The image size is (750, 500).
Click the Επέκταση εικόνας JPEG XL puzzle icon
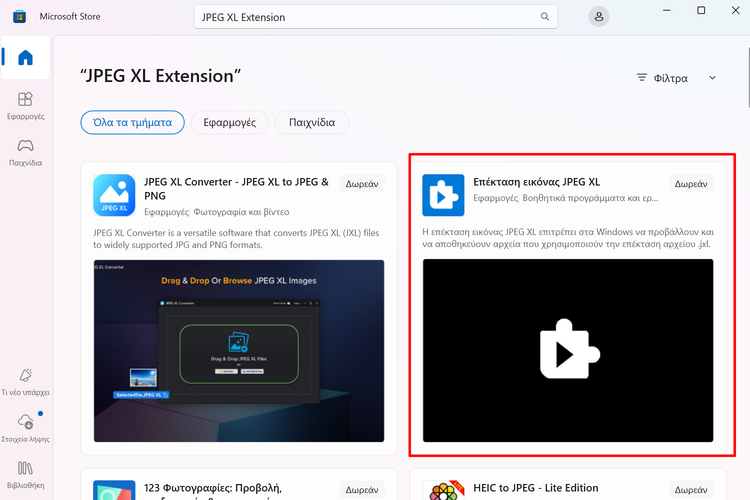tap(443, 195)
